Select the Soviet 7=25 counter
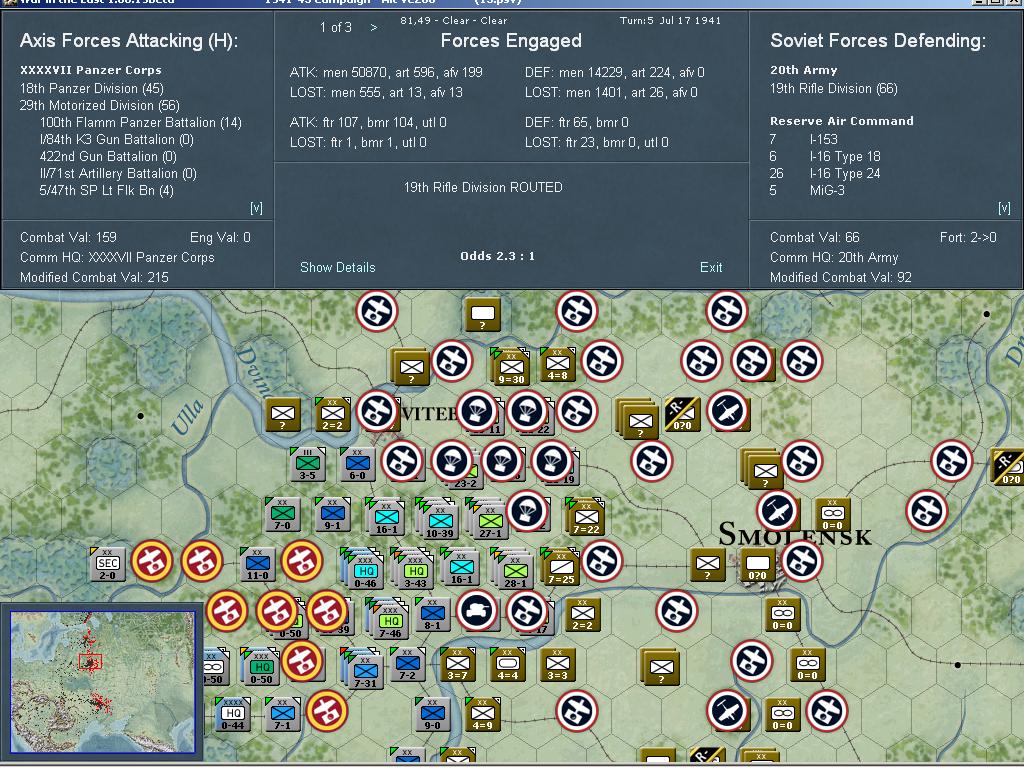The image size is (1024, 768). [x=560, y=566]
